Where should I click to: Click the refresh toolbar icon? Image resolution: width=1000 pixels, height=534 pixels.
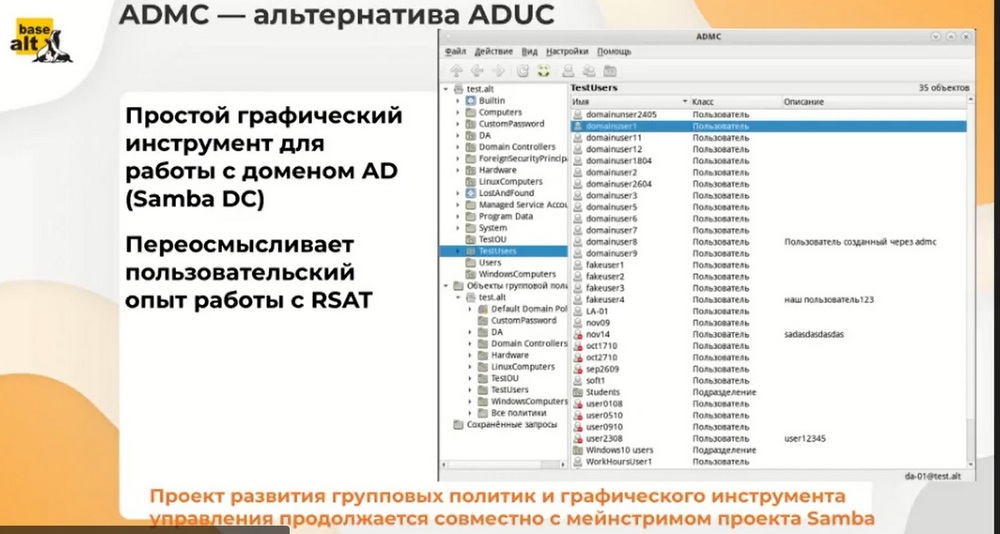tap(523, 71)
